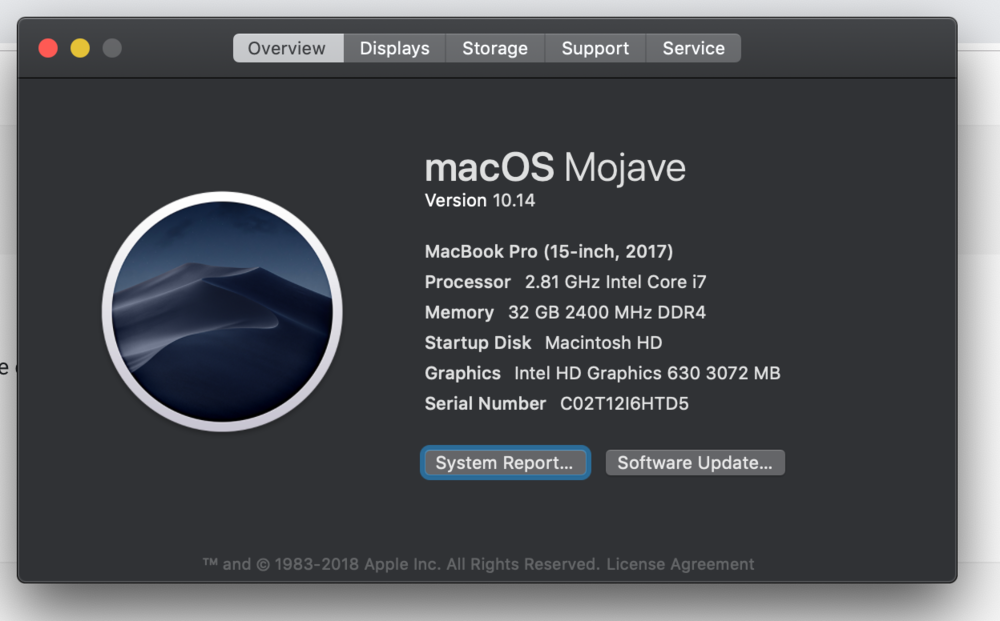Click the Memory 32 GB line

coord(565,312)
